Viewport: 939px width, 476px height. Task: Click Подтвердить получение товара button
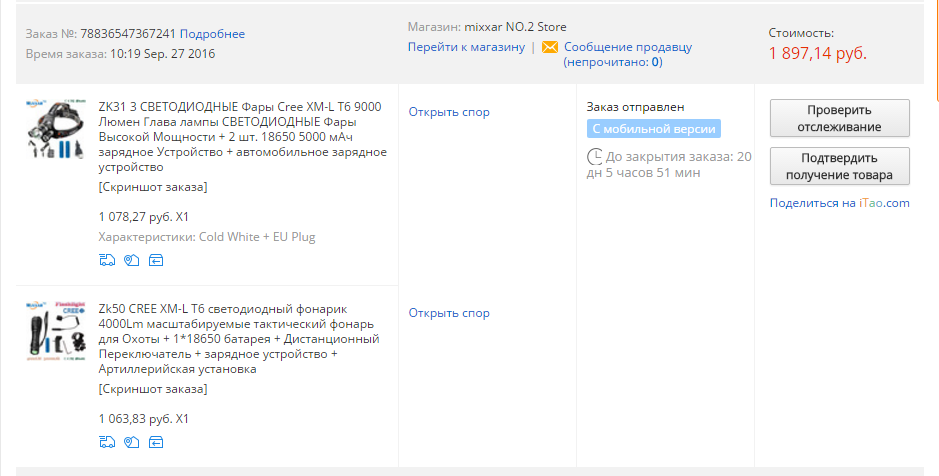840,166
